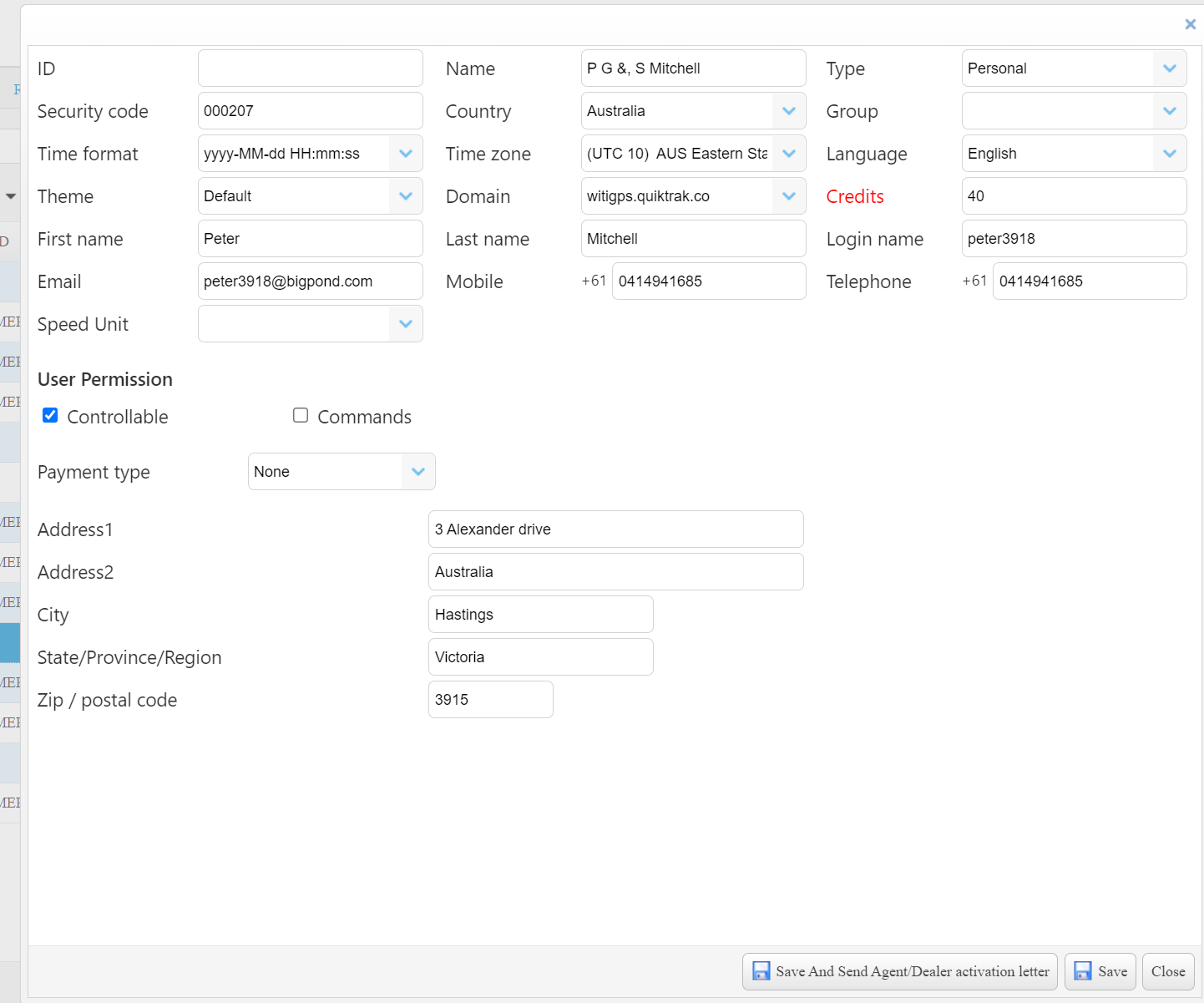Screen dimensions: 1204x1003
Task: Open the Language dropdown set to English
Action: [1169, 154]
